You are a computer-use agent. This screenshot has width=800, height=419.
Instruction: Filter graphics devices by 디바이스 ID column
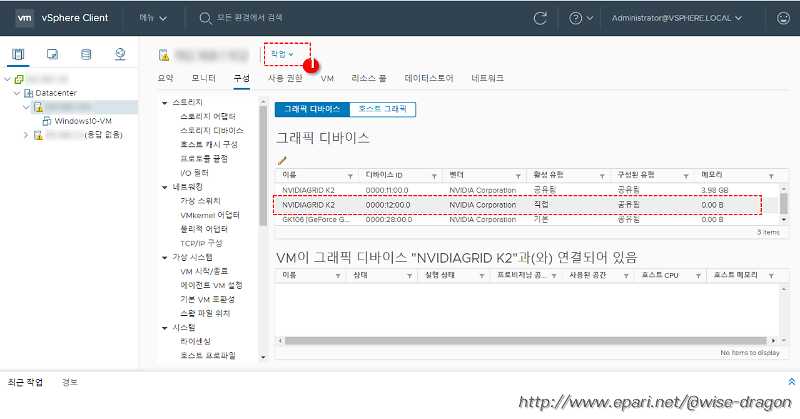point(434,176)
